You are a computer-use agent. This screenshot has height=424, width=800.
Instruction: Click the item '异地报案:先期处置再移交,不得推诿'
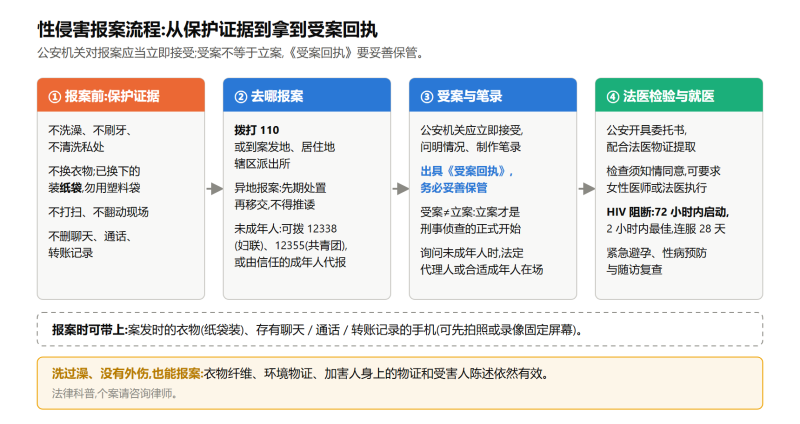[x=280, y=196]
